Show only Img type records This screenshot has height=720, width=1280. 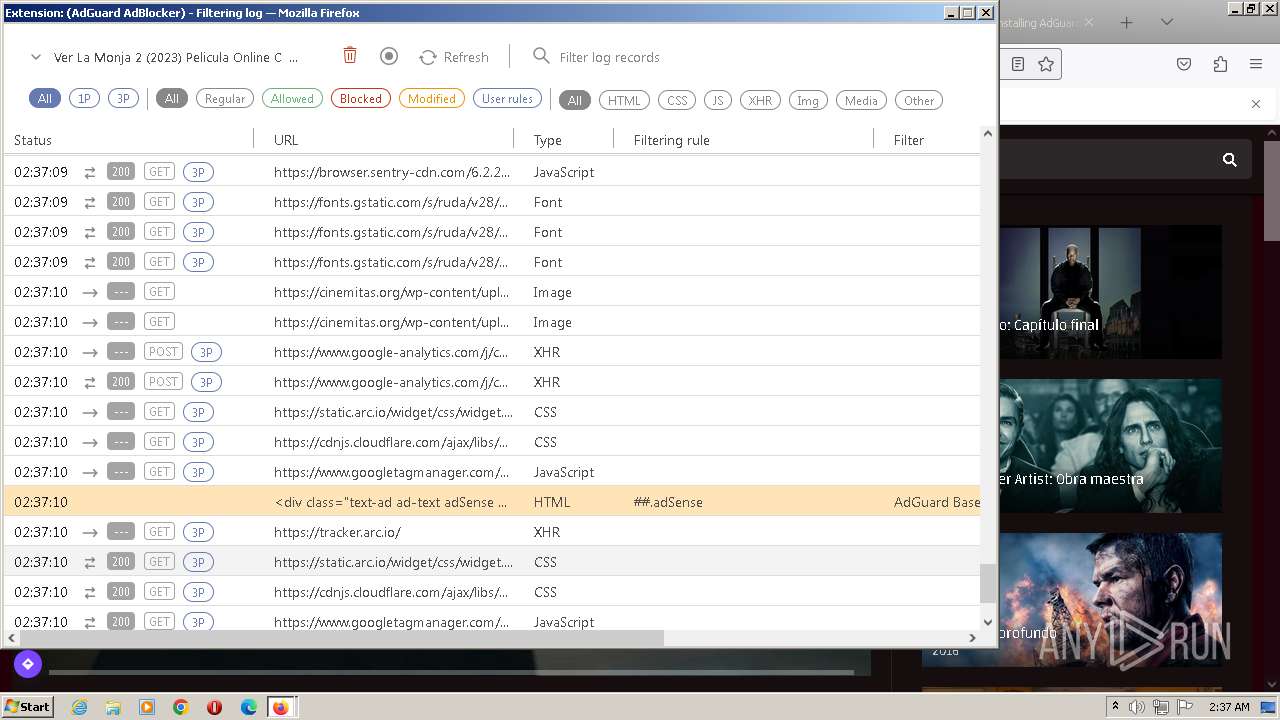click(x=808, y=100)
